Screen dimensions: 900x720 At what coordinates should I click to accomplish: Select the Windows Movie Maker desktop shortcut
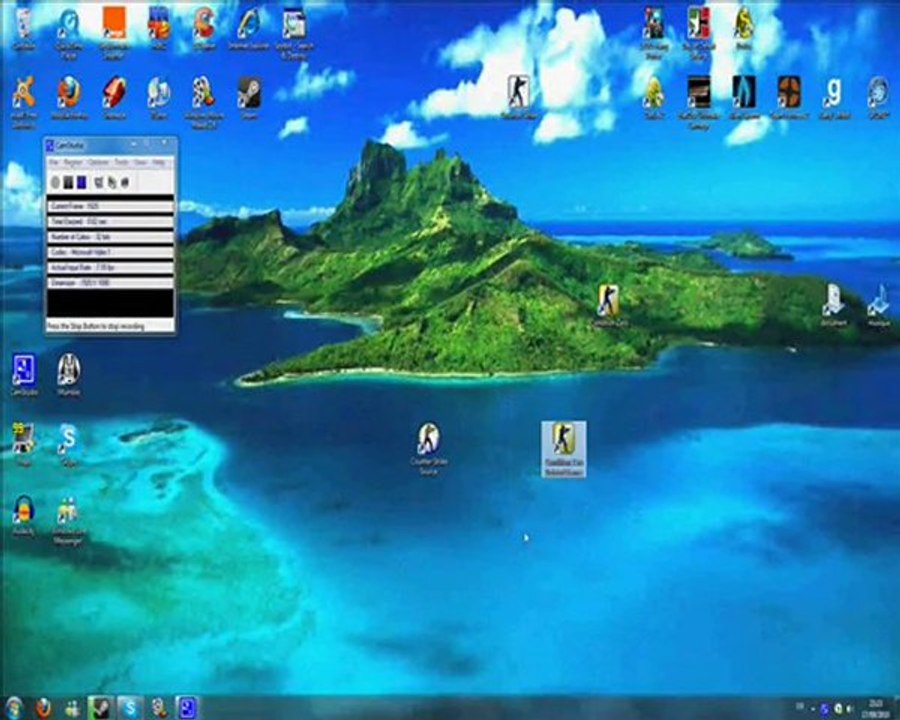(x=204, y=102)
